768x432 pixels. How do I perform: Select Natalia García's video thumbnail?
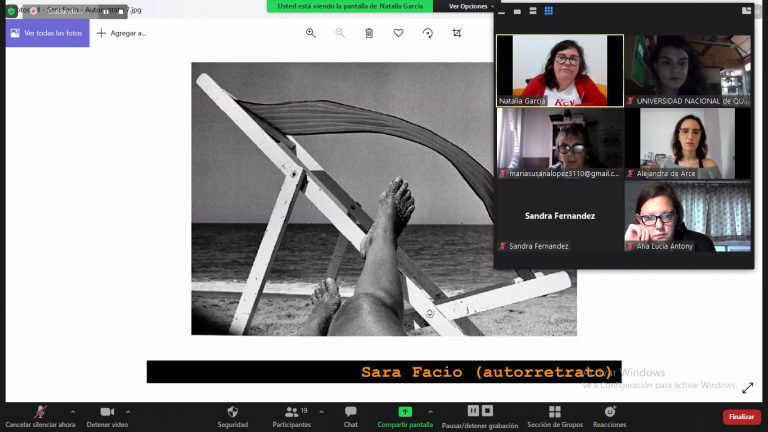coord(559,70)
